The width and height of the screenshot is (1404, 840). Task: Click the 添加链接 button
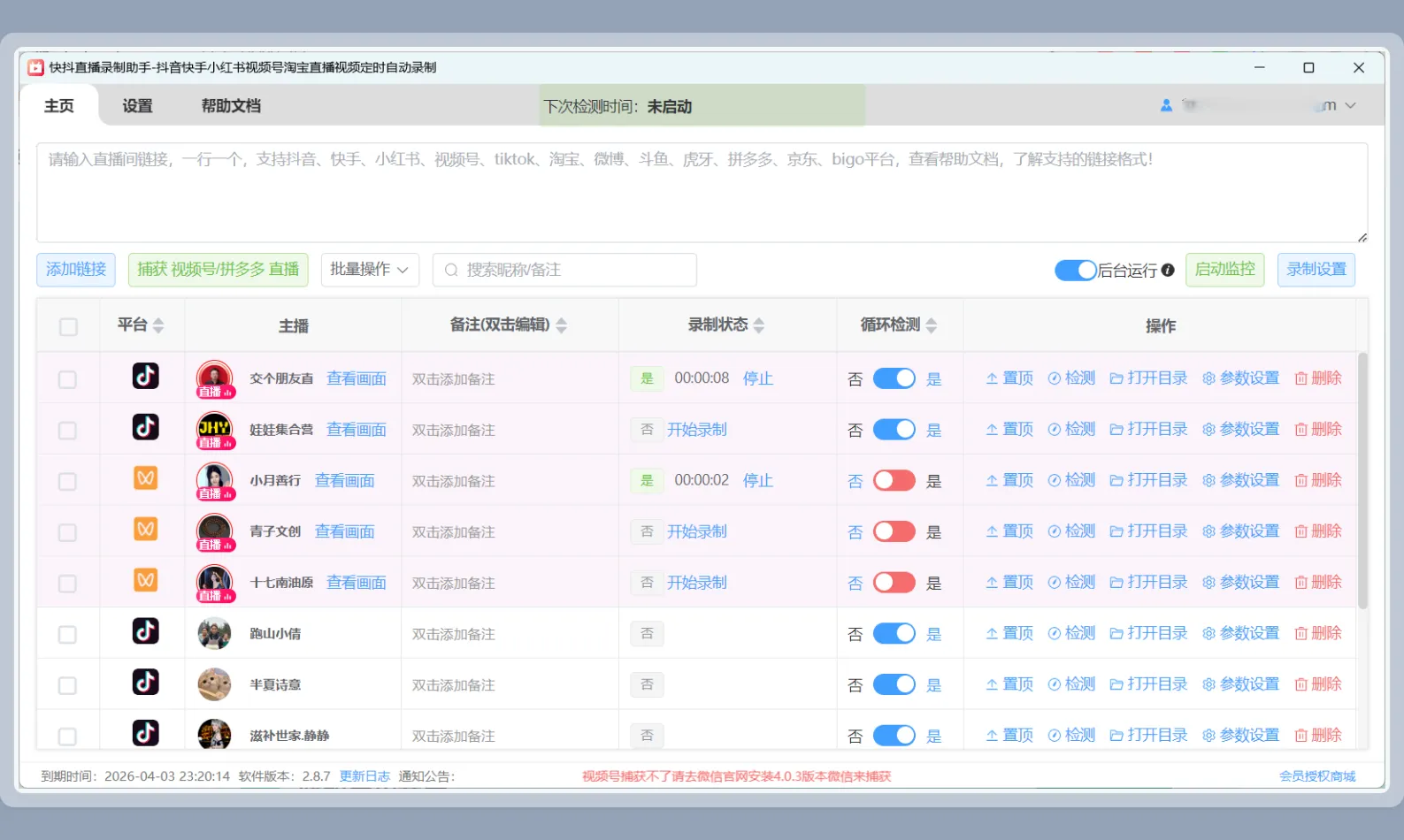pyautogui.click(x=76, y=270)
